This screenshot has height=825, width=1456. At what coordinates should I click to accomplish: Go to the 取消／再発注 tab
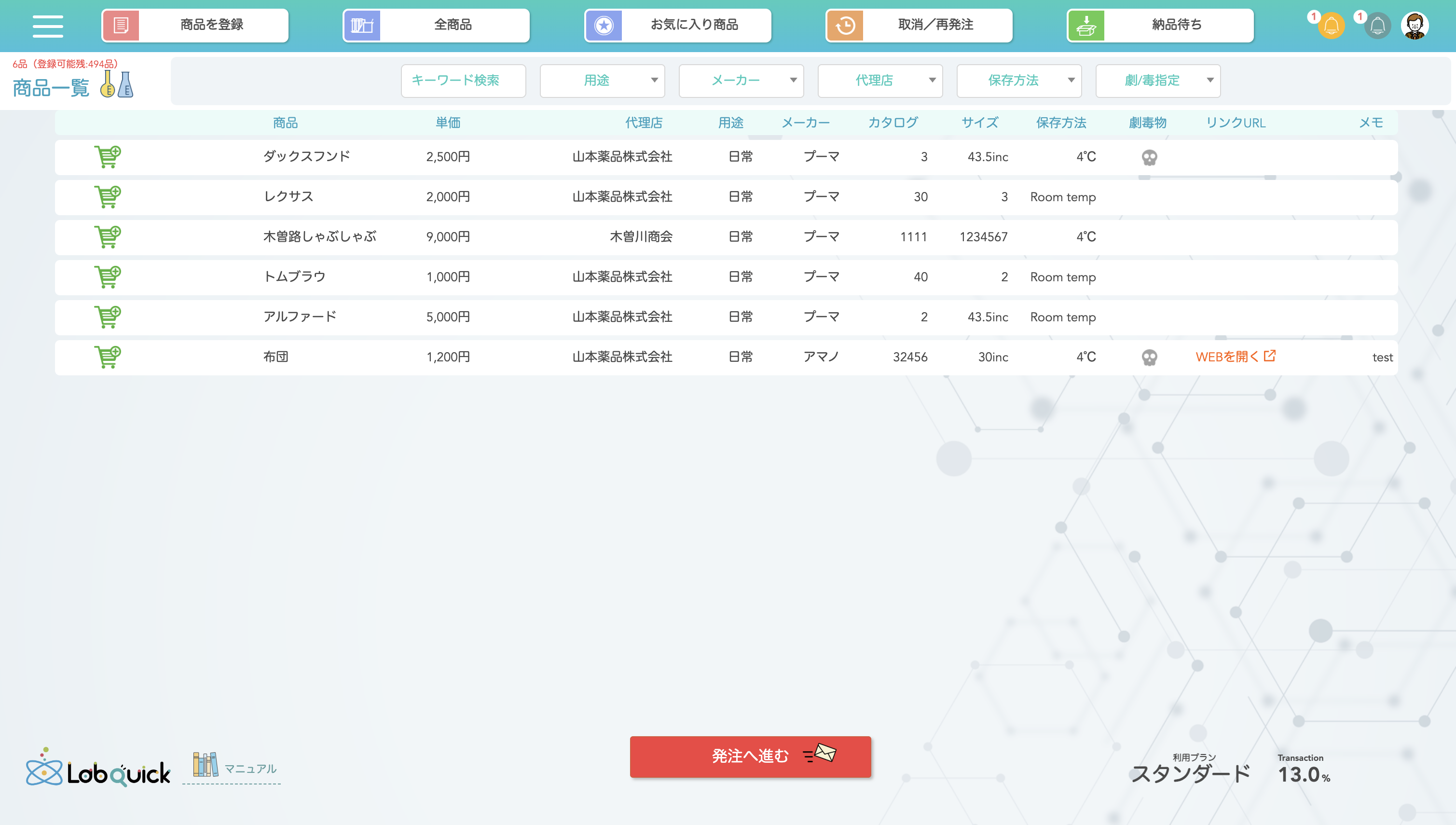click(x=919, y=25)
